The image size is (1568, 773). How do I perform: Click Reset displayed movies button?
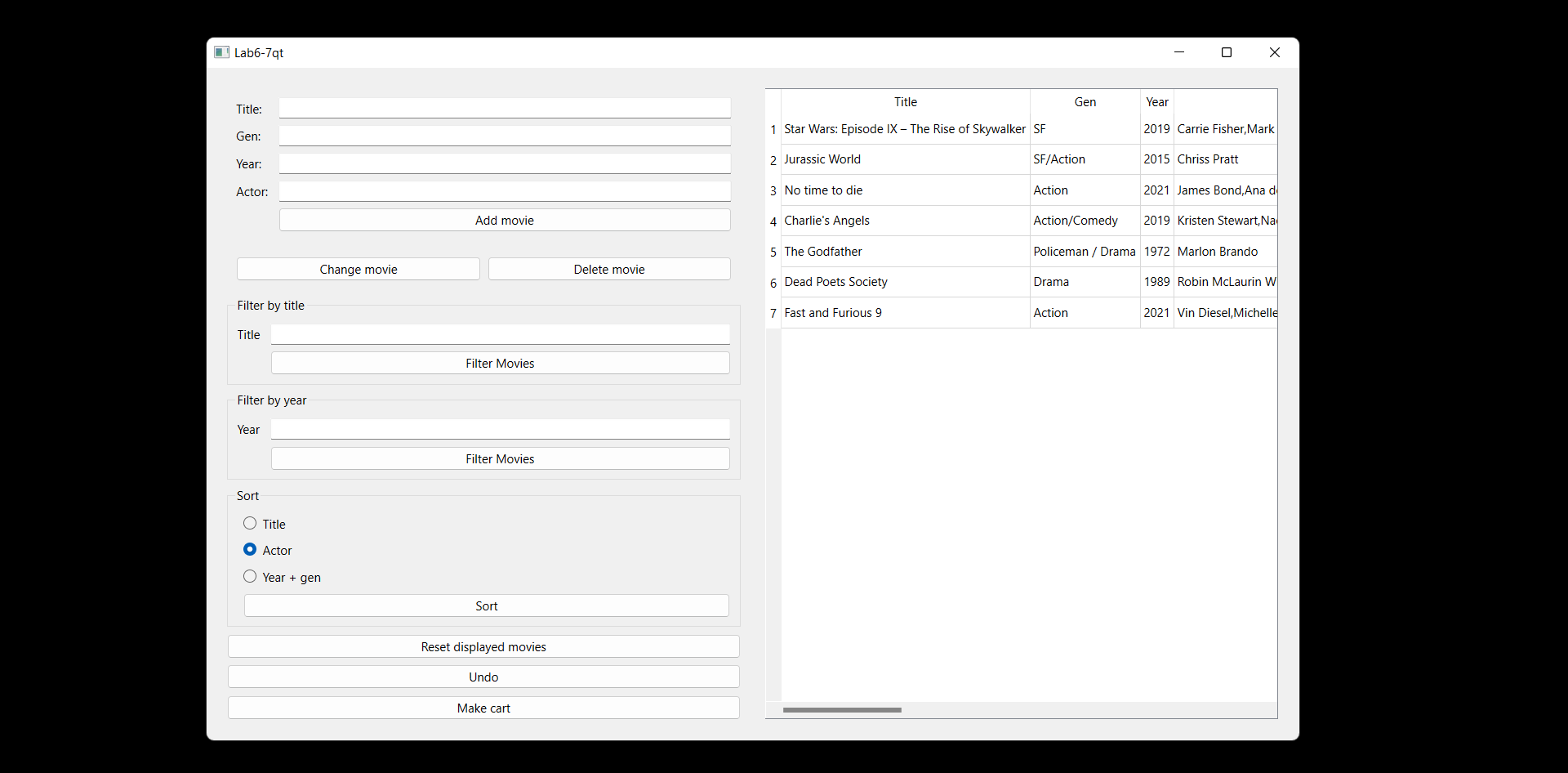(x=483, y=647)
